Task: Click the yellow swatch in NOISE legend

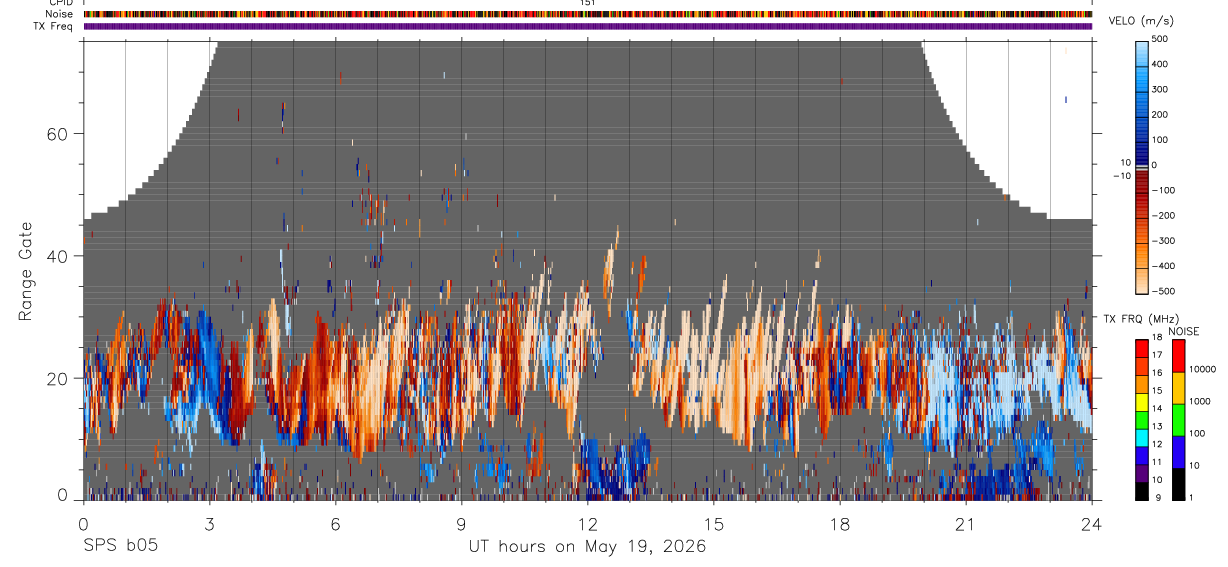Action: pyautogui.click(x=1178, y=387)
